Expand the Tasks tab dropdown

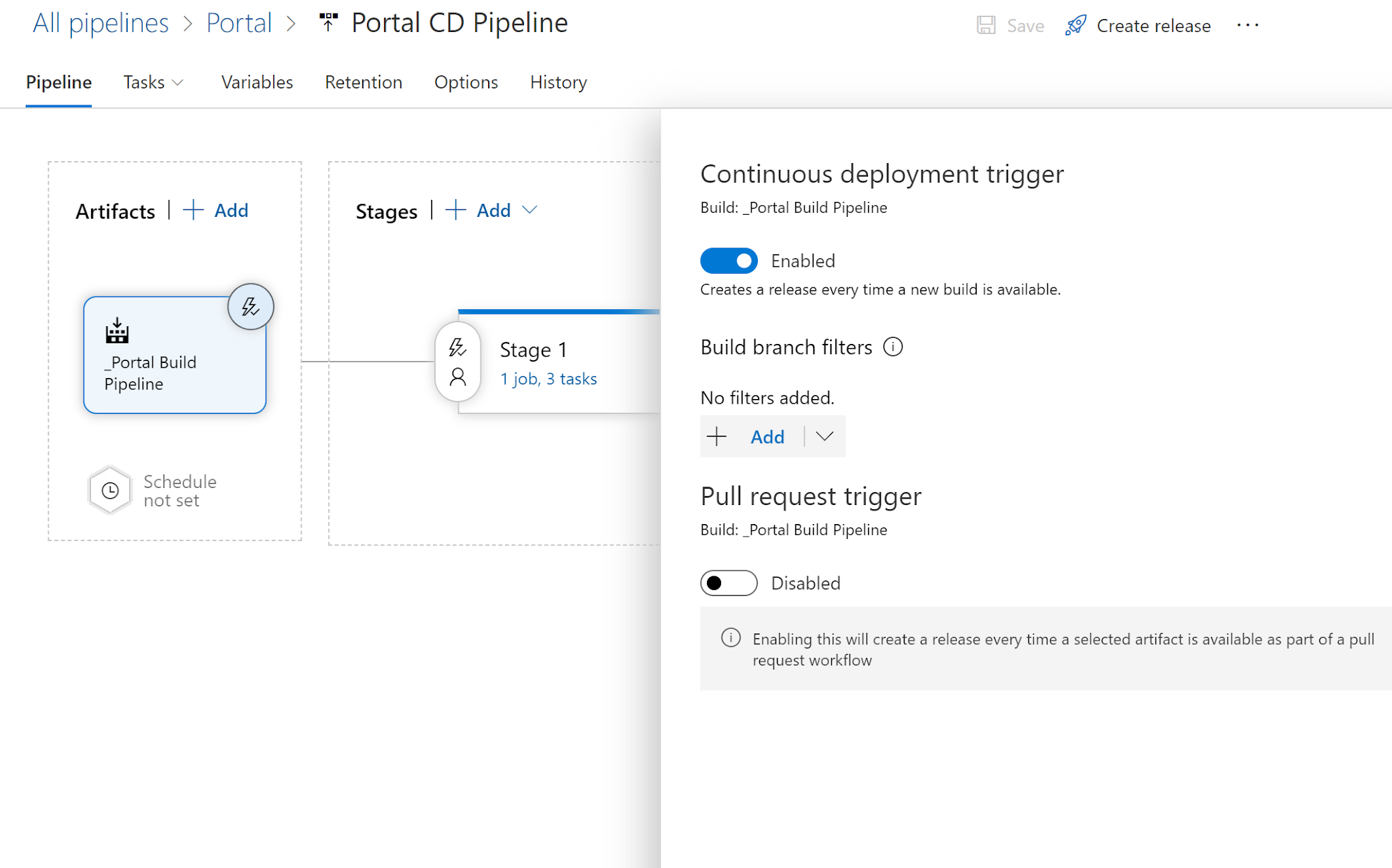click(x=179, y=82)
